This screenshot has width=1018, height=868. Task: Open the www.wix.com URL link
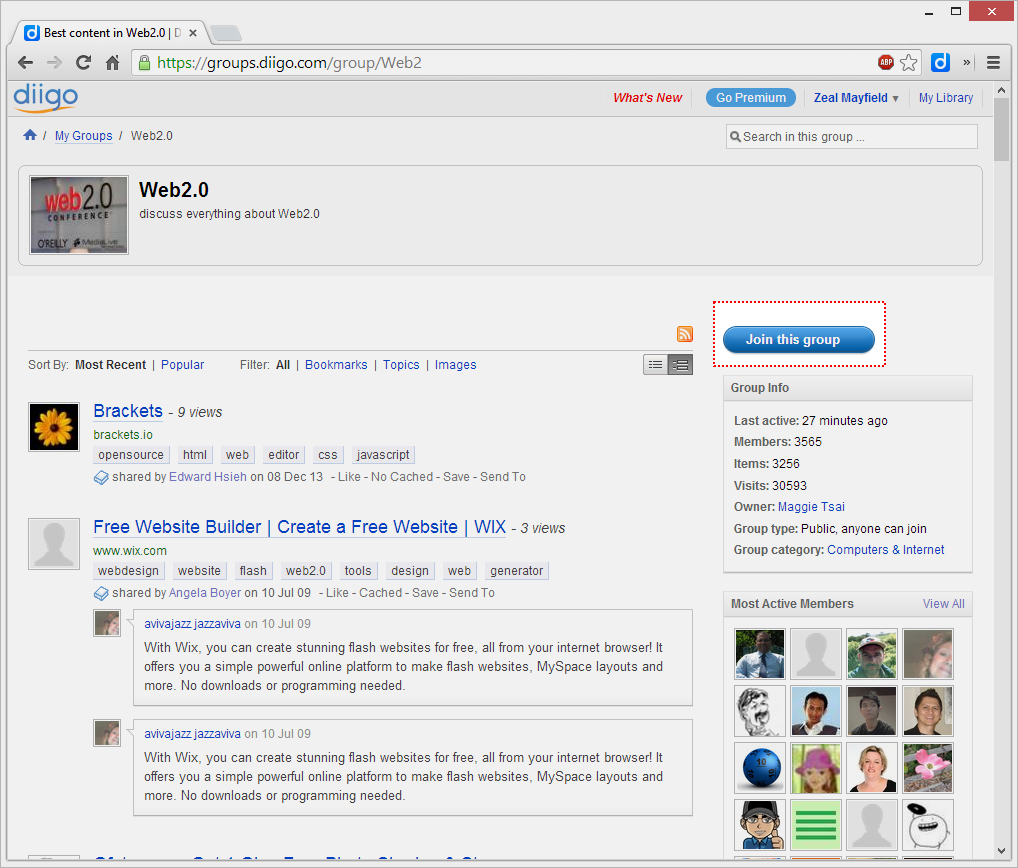tap(130, 551)
